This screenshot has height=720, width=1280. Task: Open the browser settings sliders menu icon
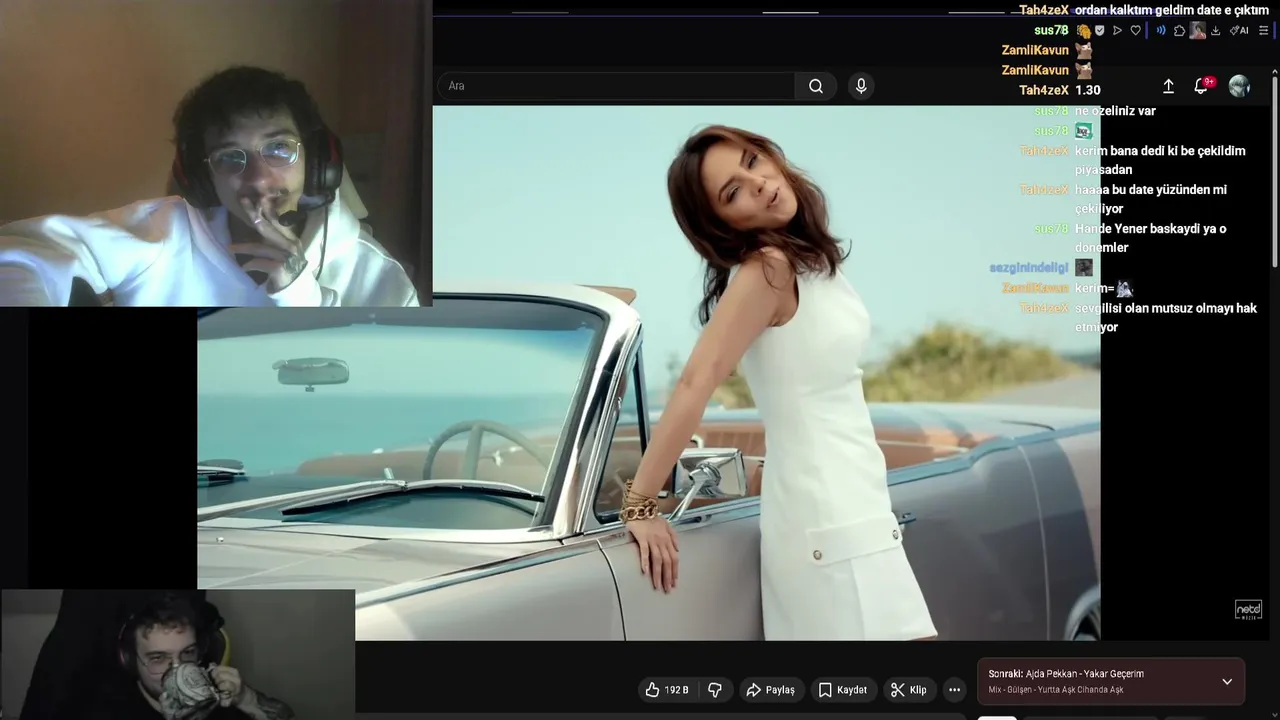point(1264,31)
